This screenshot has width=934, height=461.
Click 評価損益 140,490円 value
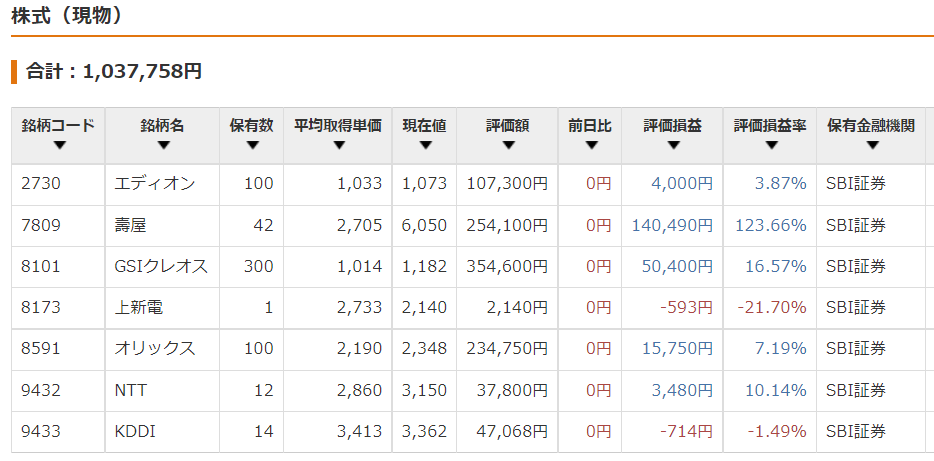click(672, 225)
